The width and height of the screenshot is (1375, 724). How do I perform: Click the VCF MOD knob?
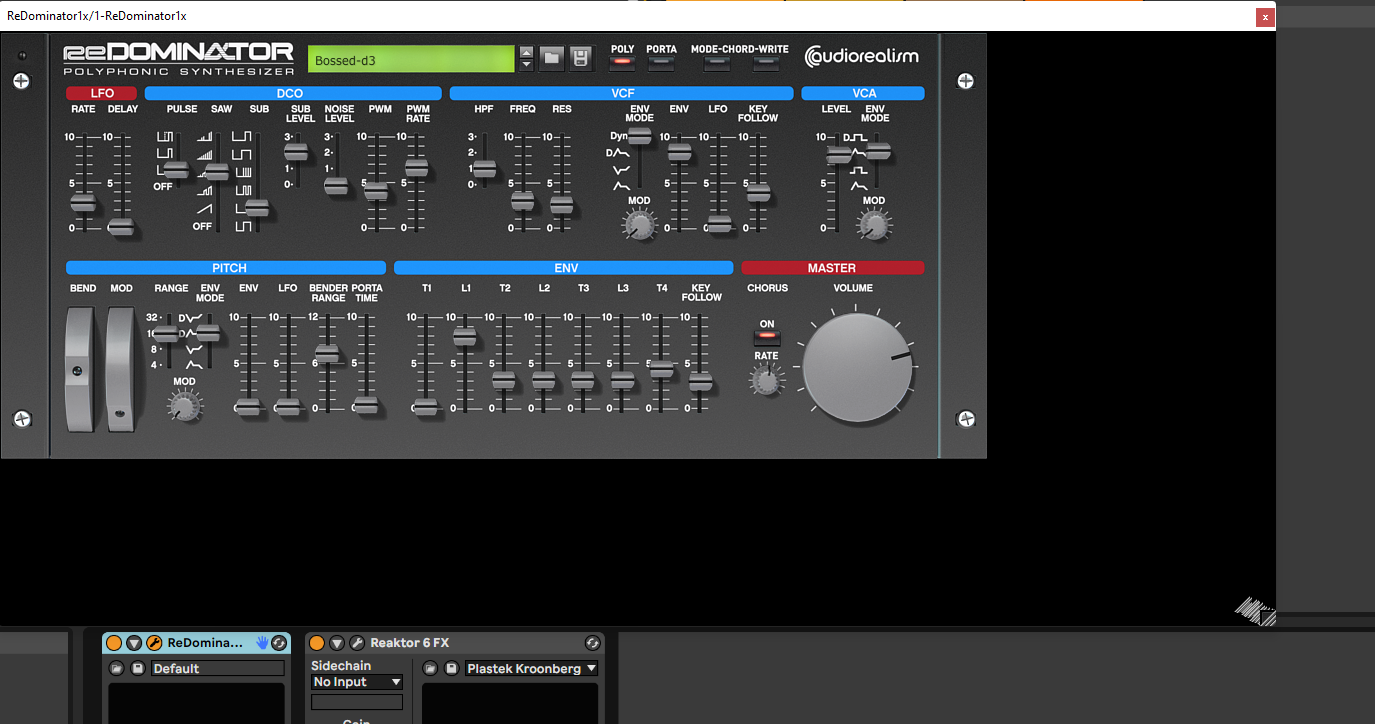639,226
